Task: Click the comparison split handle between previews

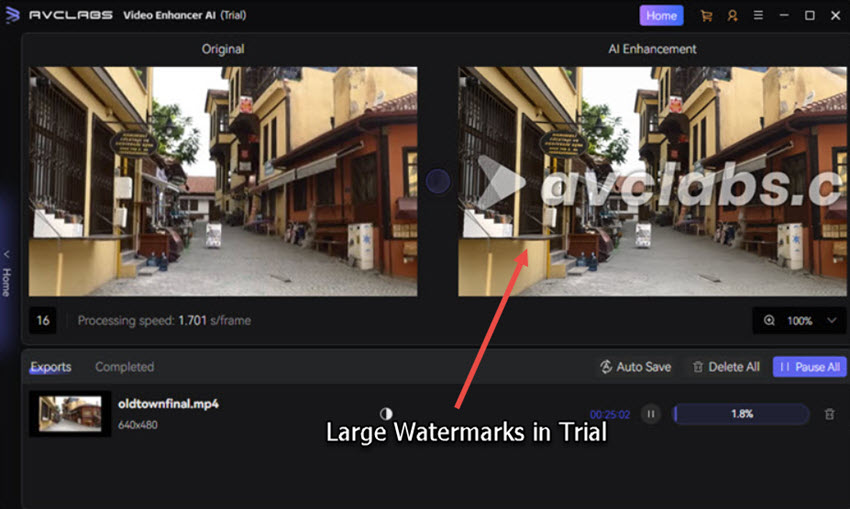Action: click(x=437, y=181)
